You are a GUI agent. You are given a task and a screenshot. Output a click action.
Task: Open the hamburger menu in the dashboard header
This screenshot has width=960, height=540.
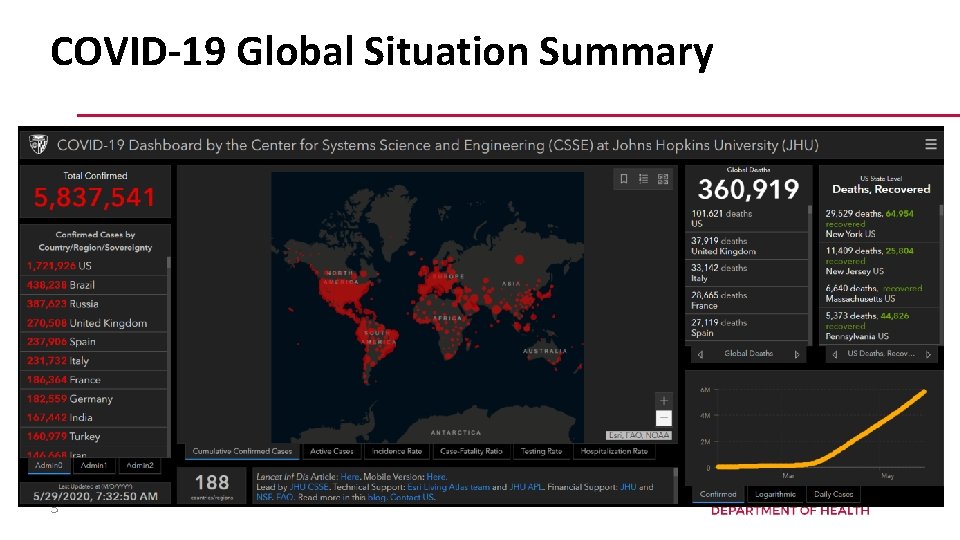click(931, 144)
